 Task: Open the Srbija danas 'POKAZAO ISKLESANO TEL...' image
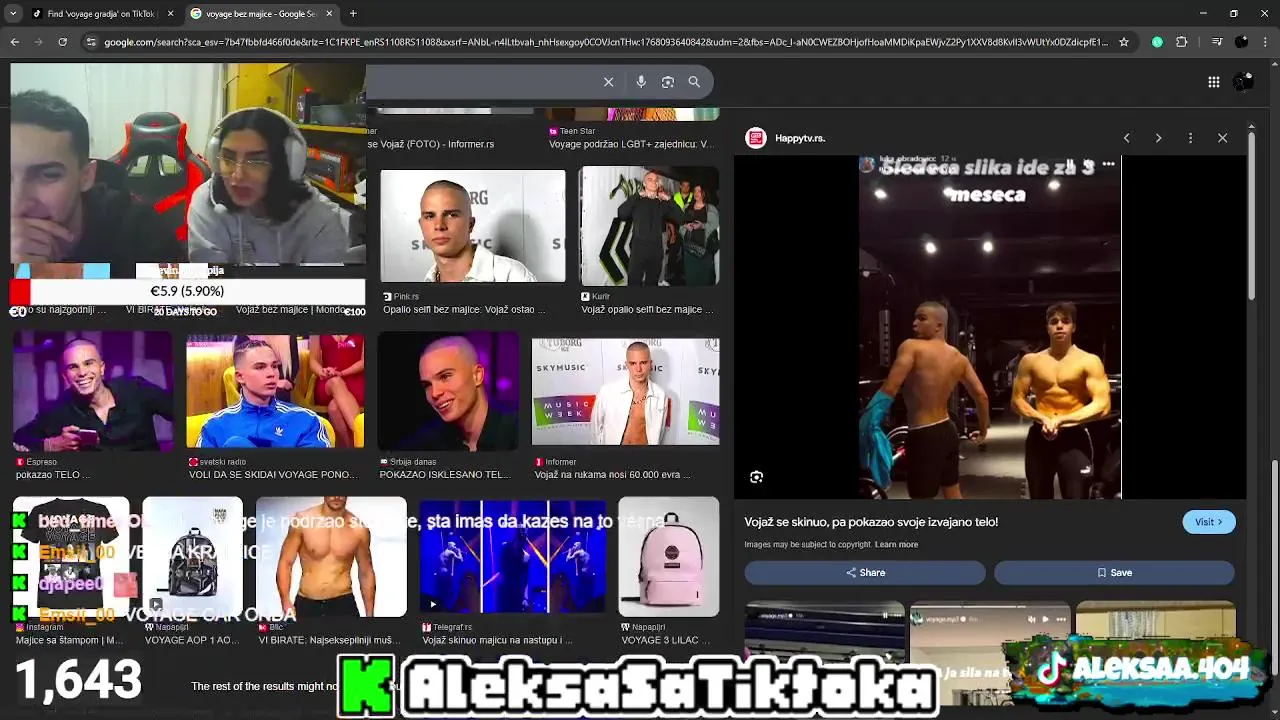(x=448, y=391)
